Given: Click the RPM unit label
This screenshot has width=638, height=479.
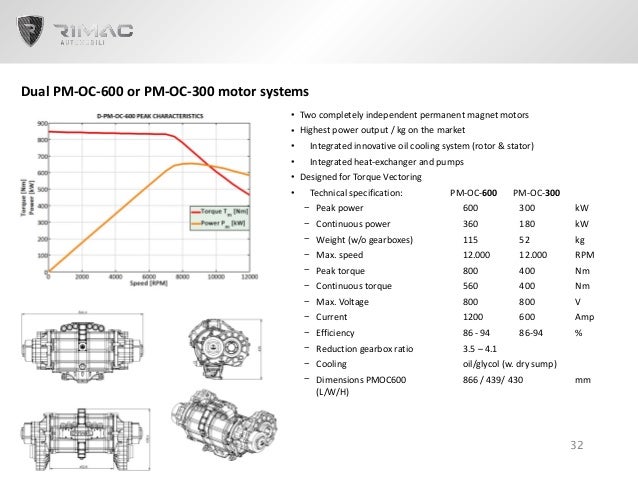Looking at the screenshot, I should click(x=585, y=255).
